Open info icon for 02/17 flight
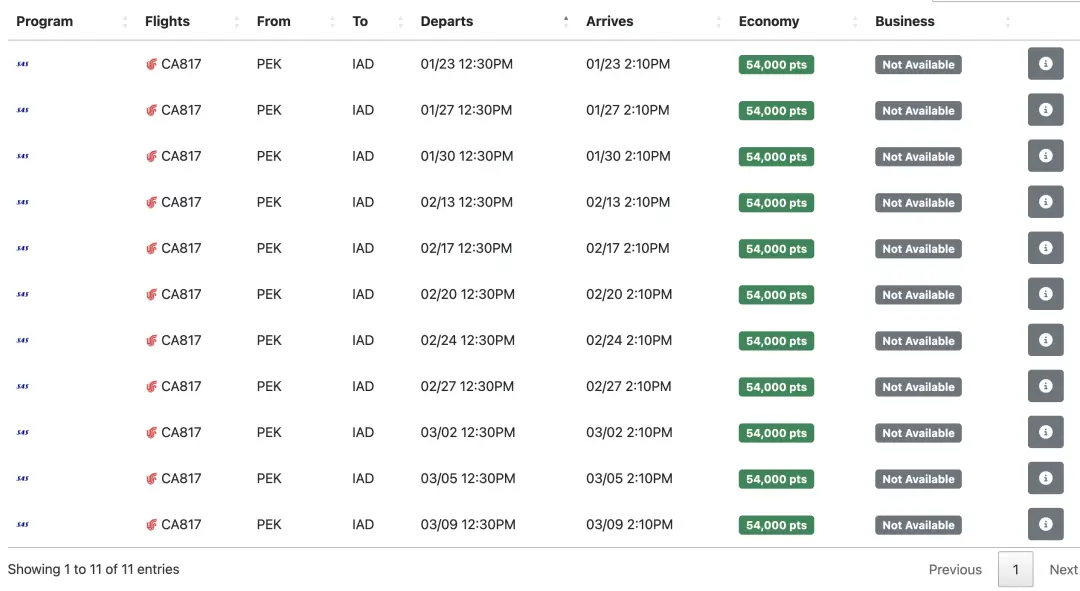 tap(1046, 248)
